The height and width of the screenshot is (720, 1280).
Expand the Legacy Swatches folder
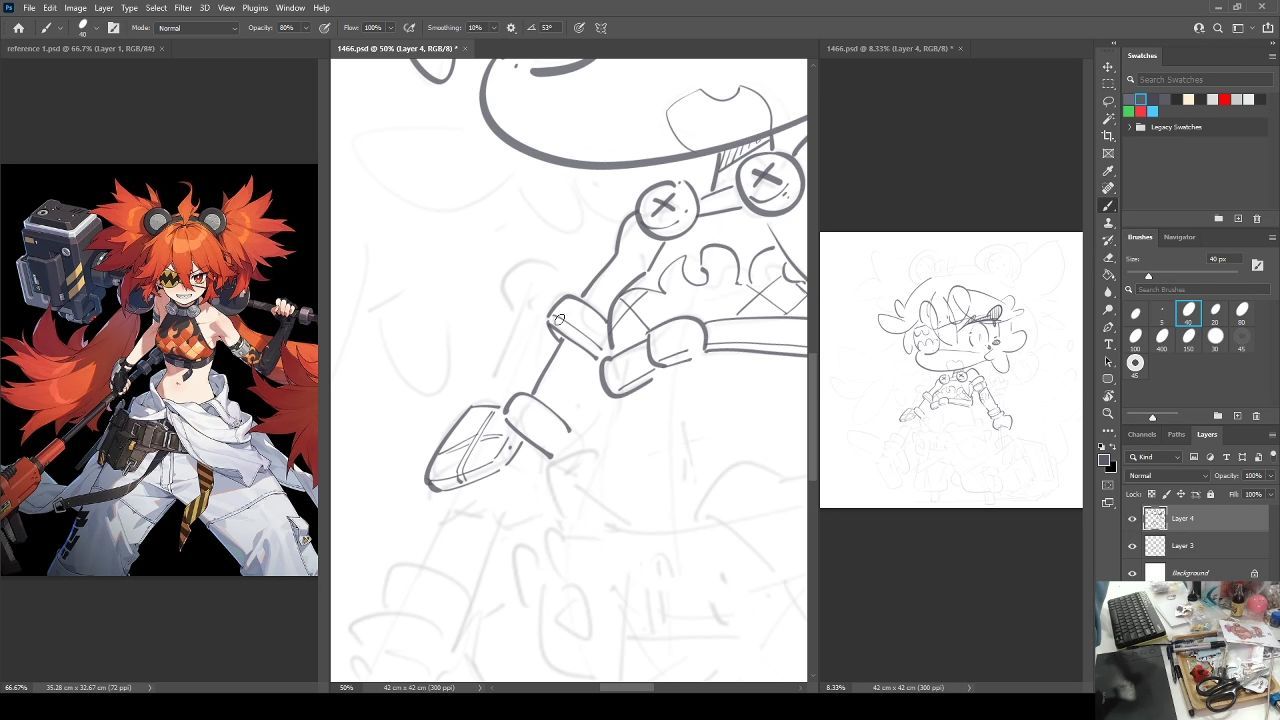(1130, 127)
